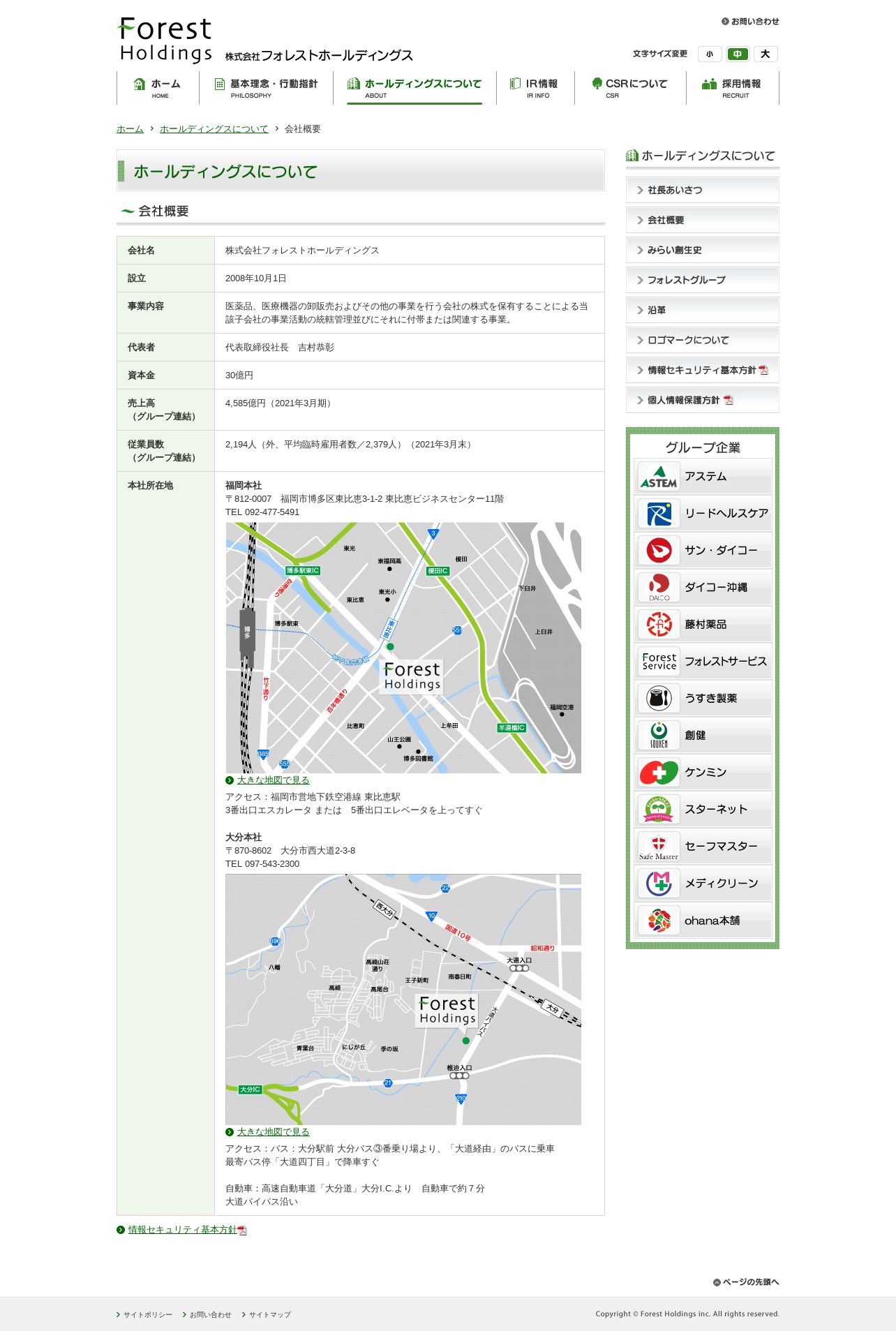Image resolution: width=896 pixels, height=1331 pixels.
Task: Click the people icon of 採用情報
Action: click(710, 84)
